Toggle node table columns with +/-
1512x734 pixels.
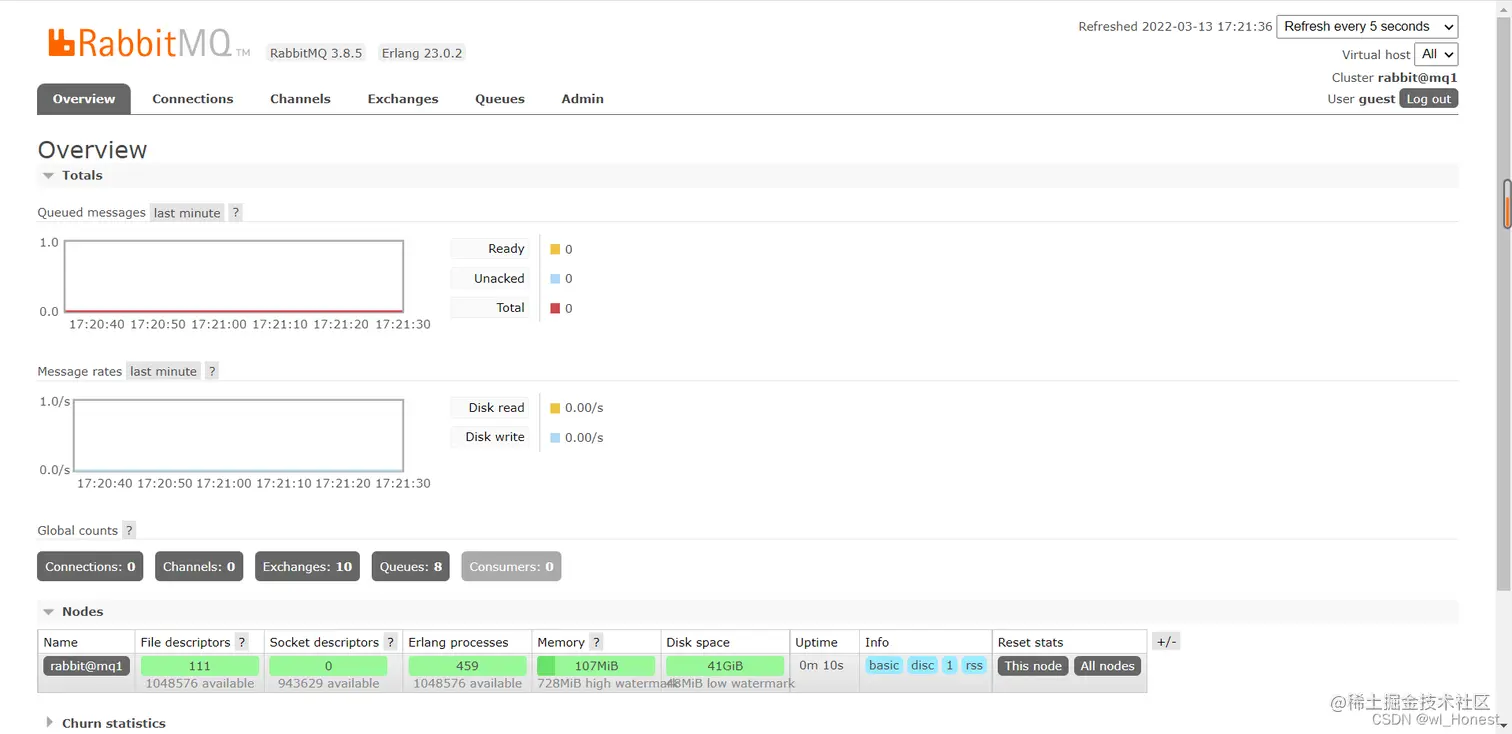point(1166,642)
